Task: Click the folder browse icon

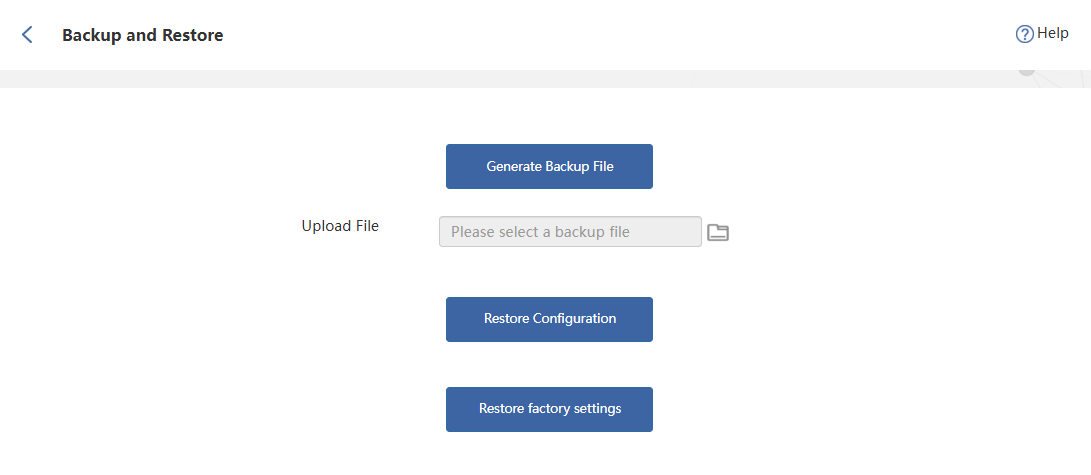Action: (718, 232)
